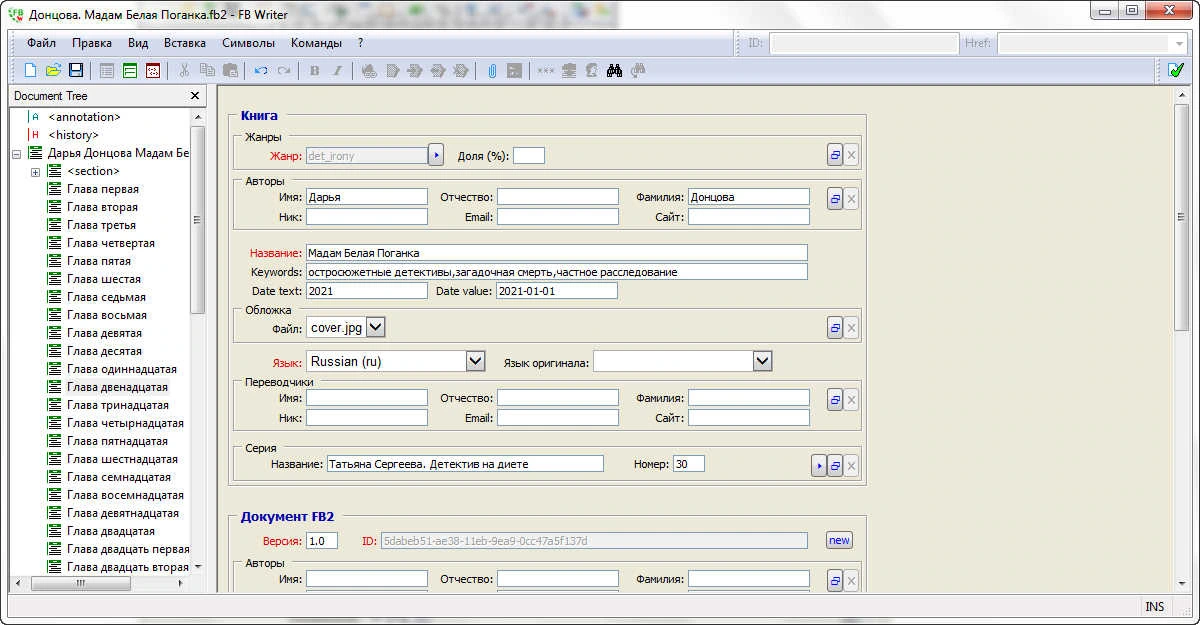Toggle italic formatting
Viewport: 1200px width, 625px height.
coord(338,71)
